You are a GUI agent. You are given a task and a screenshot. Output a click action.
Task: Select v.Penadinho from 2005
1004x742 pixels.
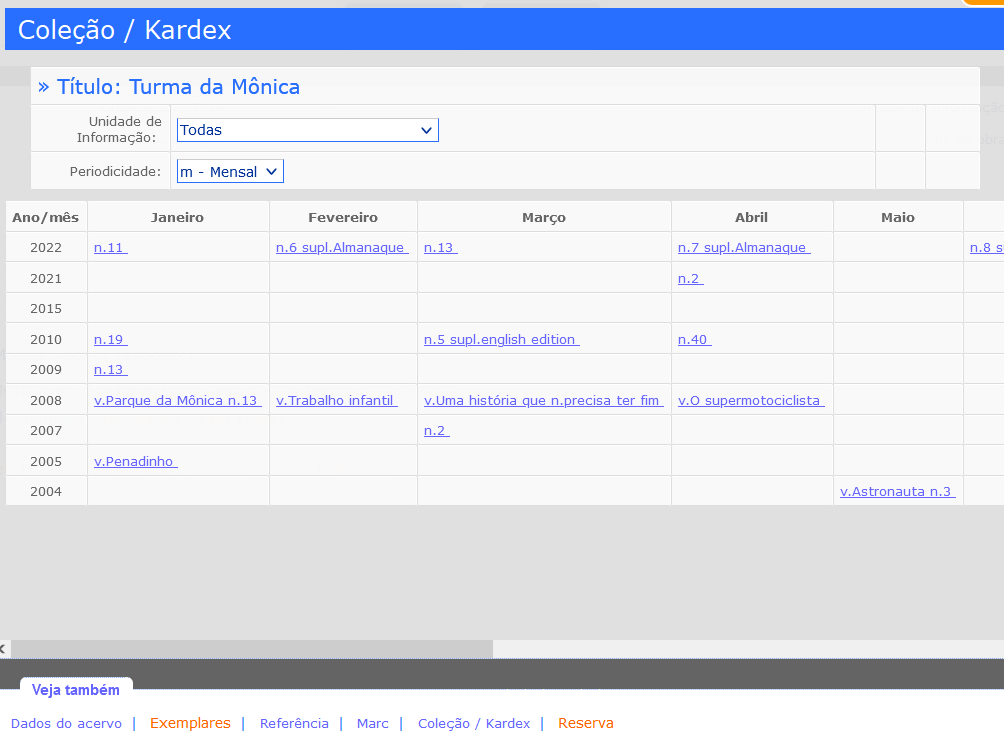(x=135, y=462)
